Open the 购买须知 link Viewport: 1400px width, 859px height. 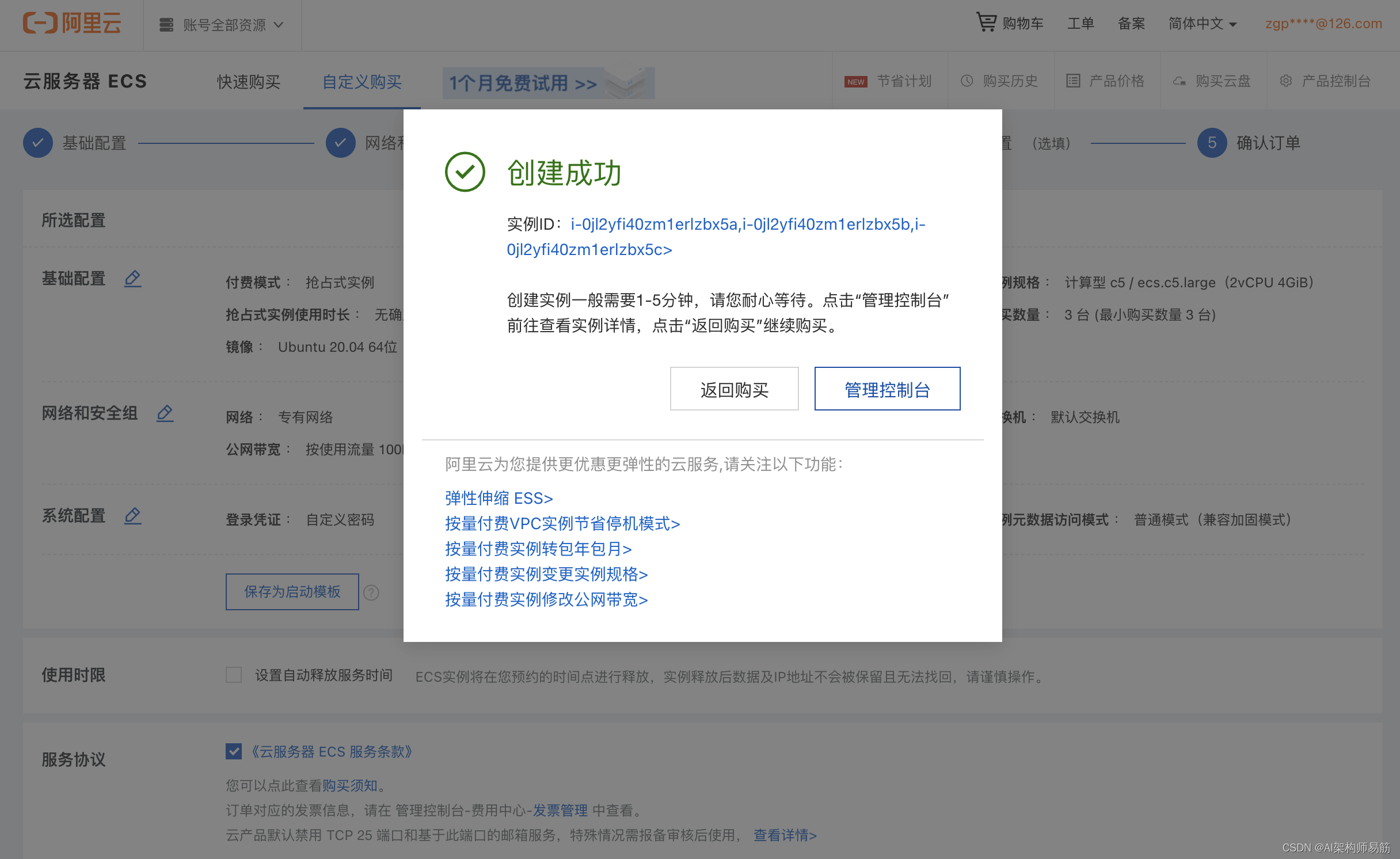349,785
